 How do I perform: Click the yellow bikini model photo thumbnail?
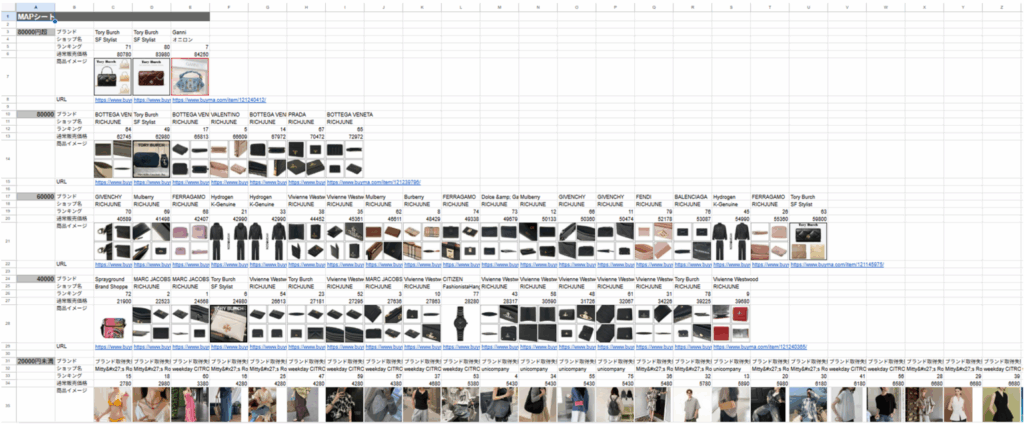[113, 404]
